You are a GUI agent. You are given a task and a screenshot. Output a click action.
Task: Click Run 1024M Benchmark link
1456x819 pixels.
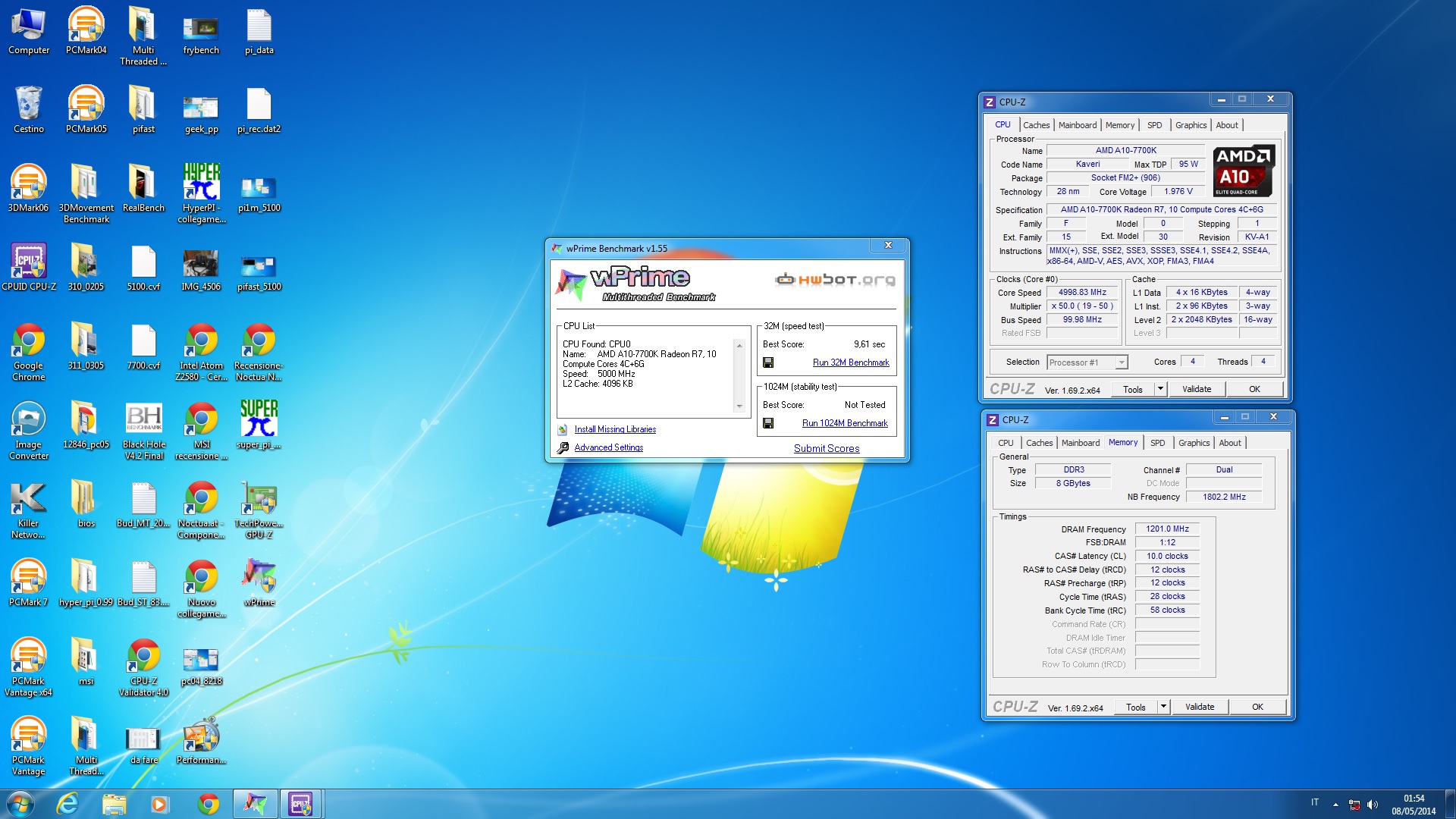[x=845, y=423]
